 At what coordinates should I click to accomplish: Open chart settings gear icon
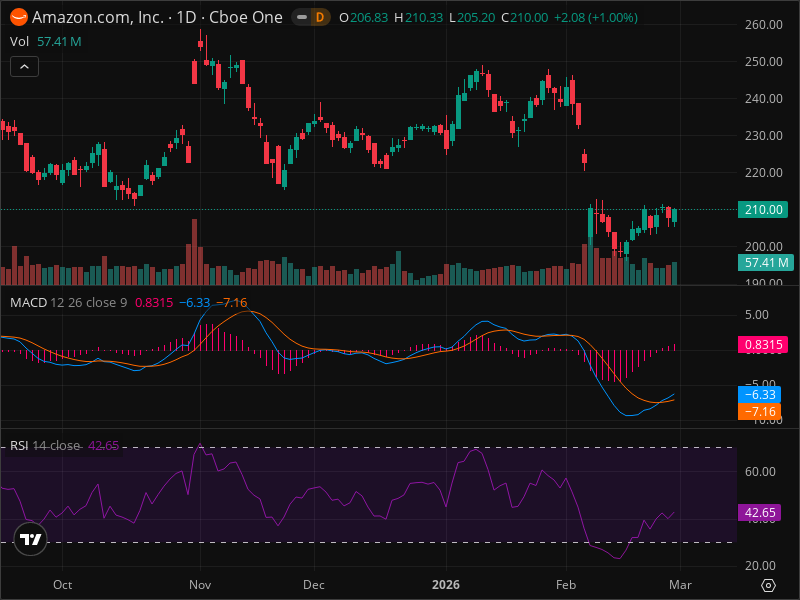768,585
